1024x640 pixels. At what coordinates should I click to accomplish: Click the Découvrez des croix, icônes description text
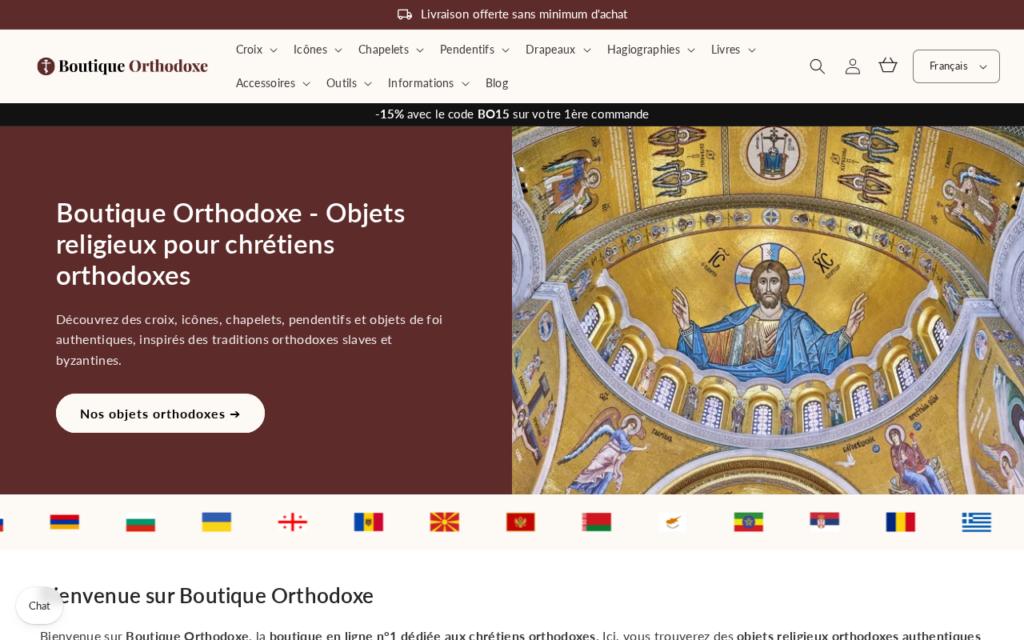pyautogui.click(x=249, y=340)
